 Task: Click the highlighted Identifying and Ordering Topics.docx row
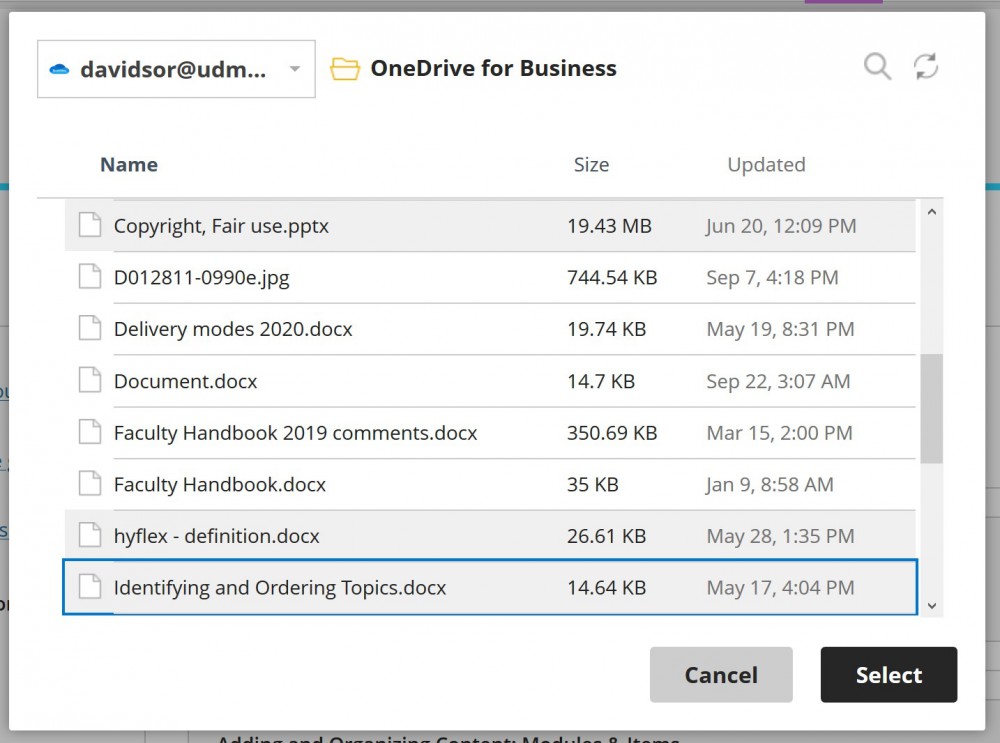[400, 588]
